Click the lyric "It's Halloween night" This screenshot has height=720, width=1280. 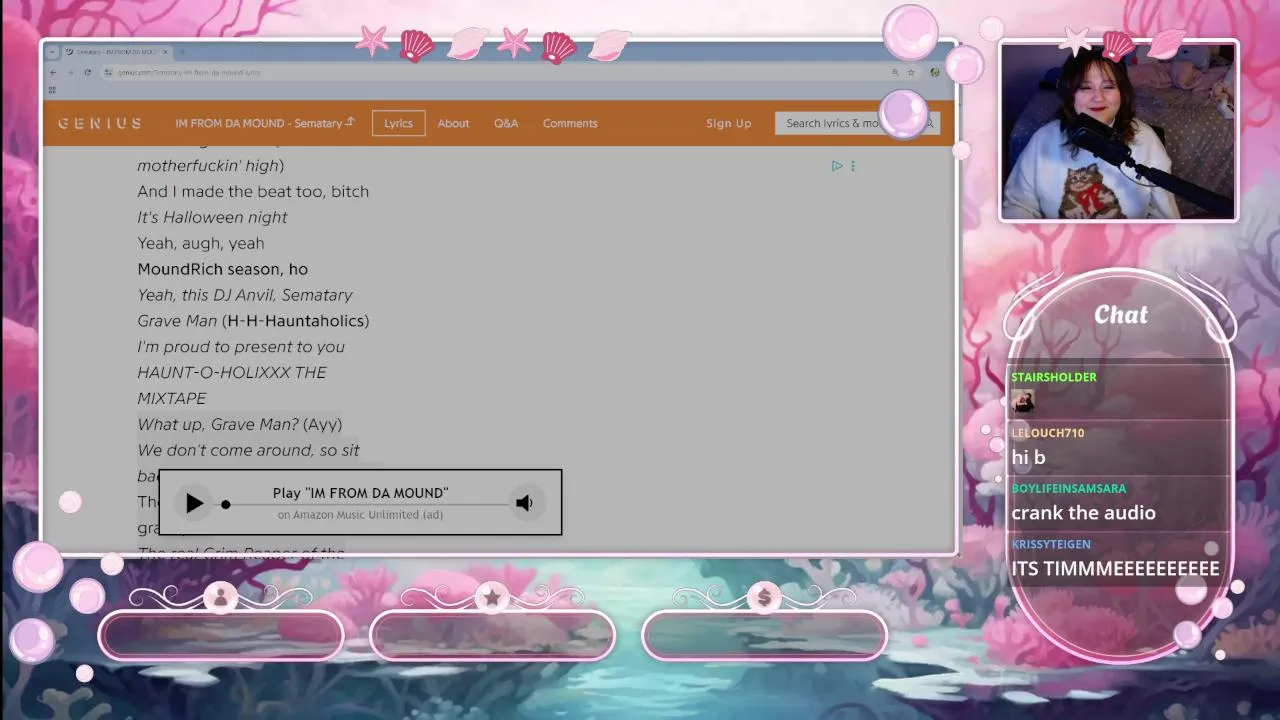(x=212, y=217)
